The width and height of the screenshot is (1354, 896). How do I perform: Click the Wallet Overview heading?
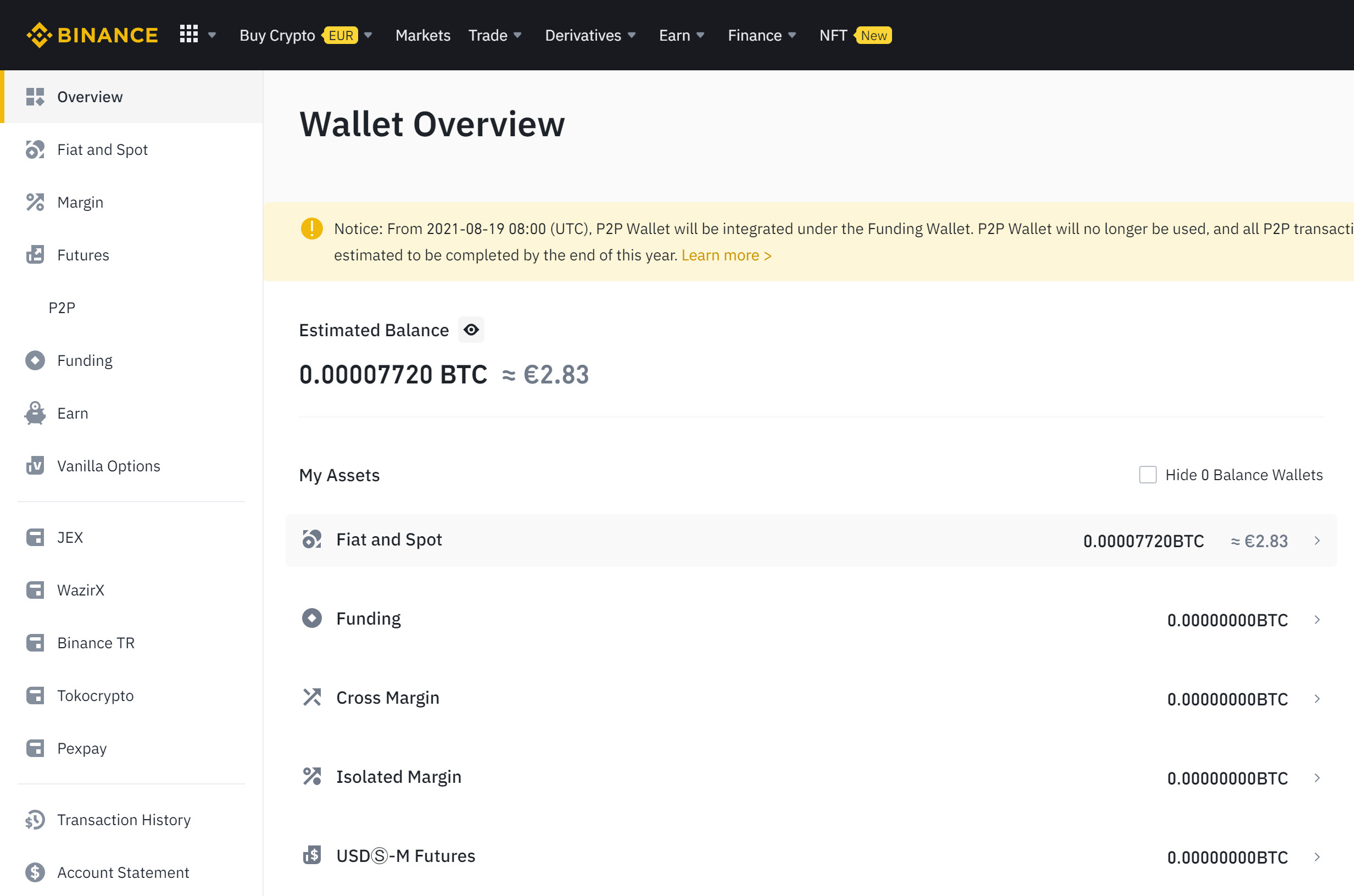coord(432,124)
